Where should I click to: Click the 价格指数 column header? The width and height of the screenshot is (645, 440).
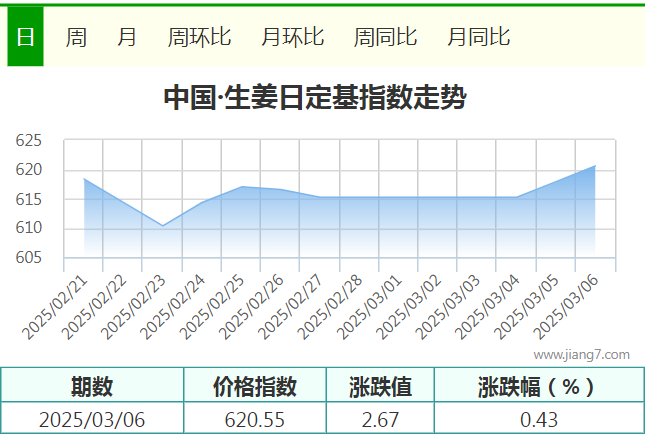(x=255, y=387)
